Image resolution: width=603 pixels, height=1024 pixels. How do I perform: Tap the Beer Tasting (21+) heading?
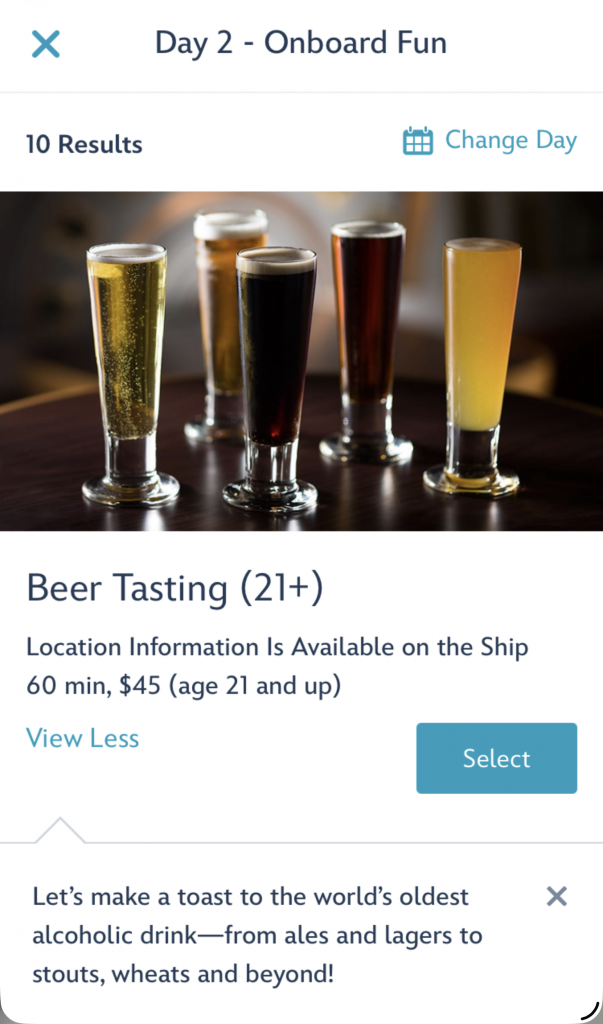pyautogui.click(x=175, y=588)
